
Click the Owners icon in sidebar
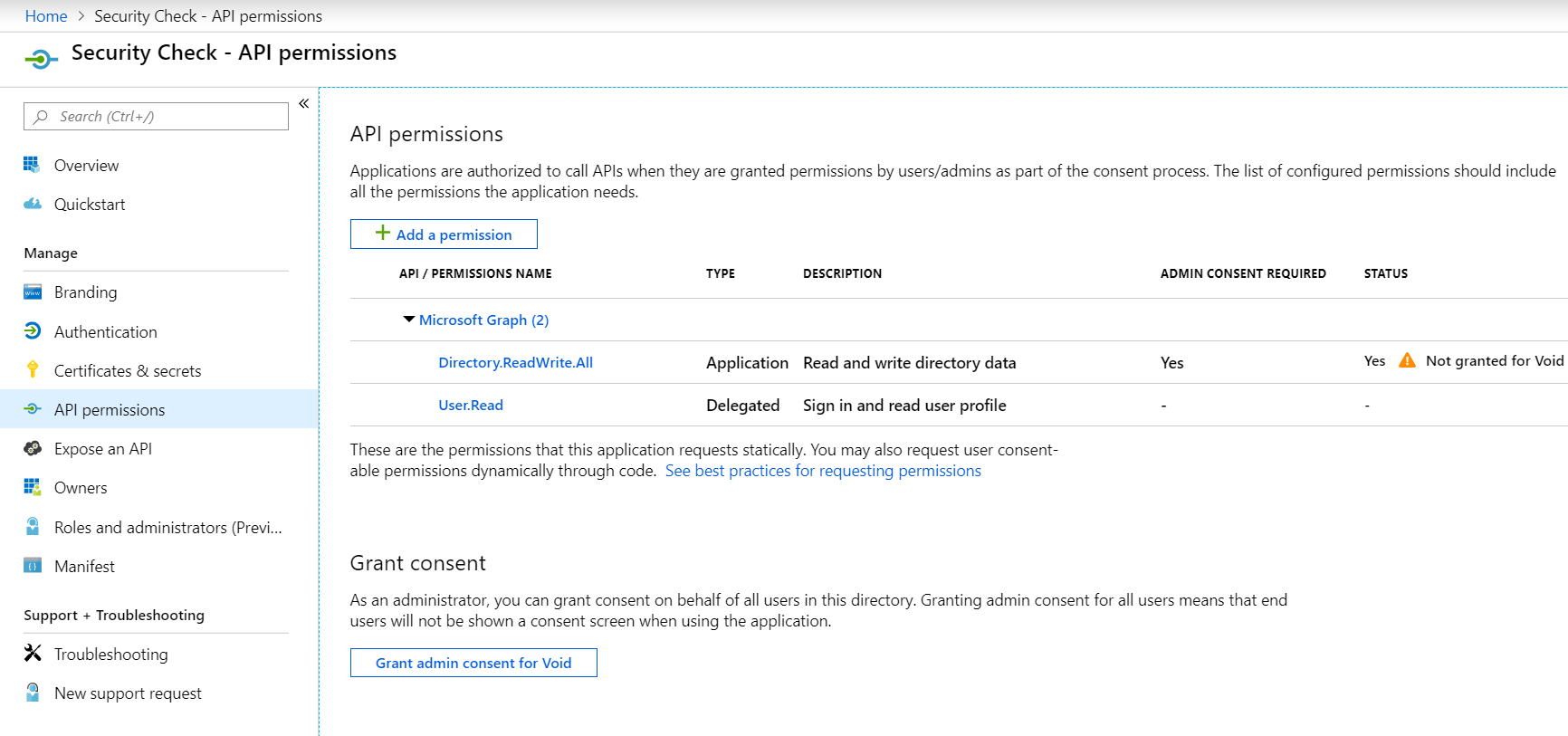(x=33, y=487)
